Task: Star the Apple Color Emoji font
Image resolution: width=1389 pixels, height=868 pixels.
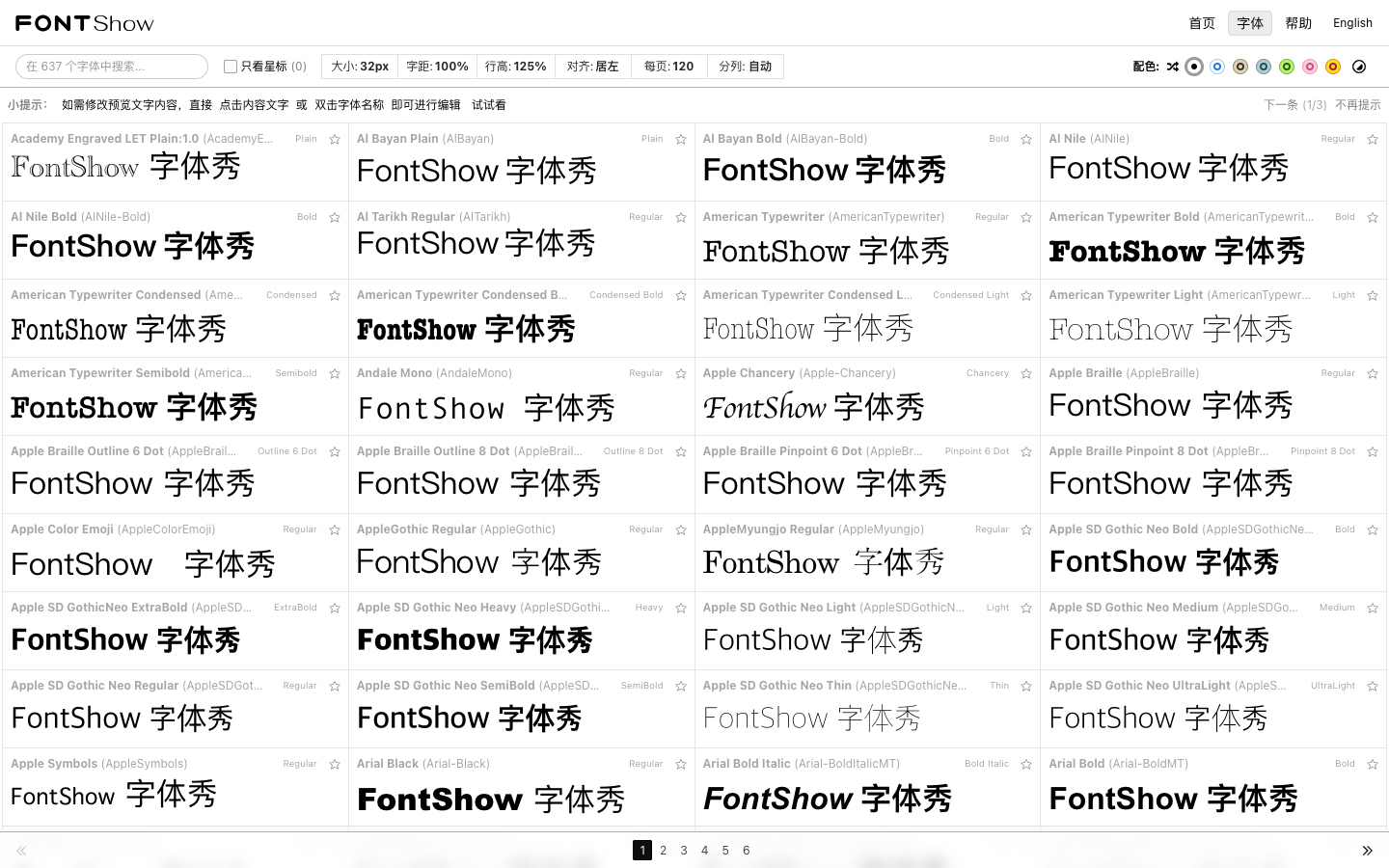Action: pyautogui.click(x=335, y=529)
